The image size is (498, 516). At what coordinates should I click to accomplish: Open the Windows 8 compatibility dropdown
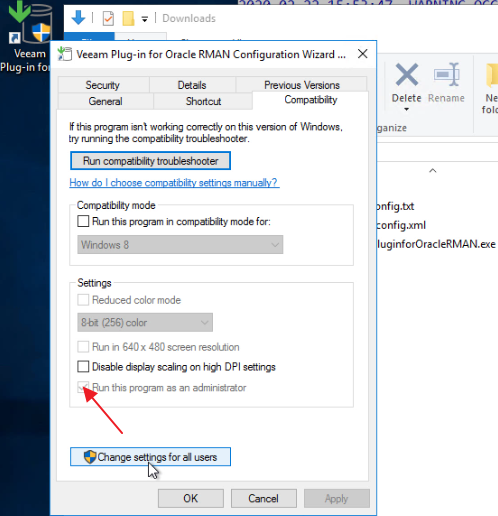pyautogui.click(x=180, y=245)
